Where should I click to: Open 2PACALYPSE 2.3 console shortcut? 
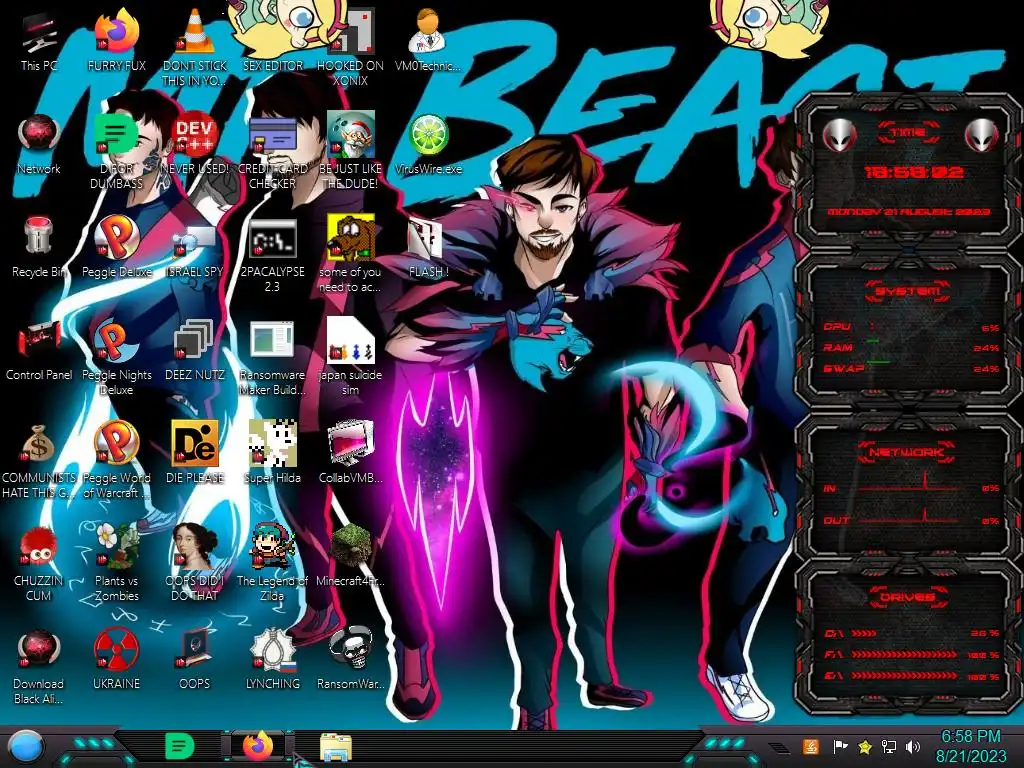273,253
